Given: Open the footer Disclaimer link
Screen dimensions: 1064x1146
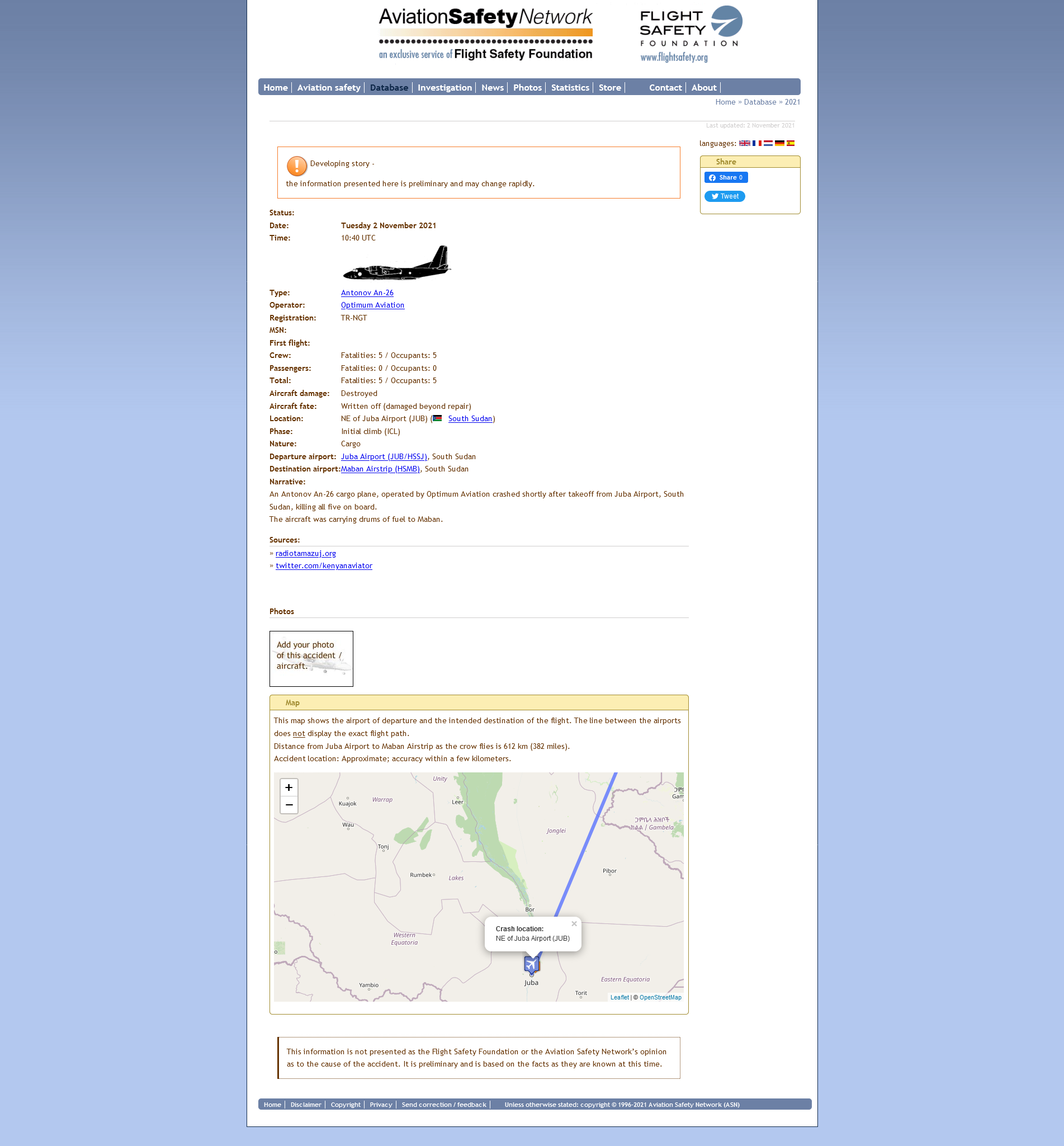Looking at the screenshot, I should point(306,1105).
